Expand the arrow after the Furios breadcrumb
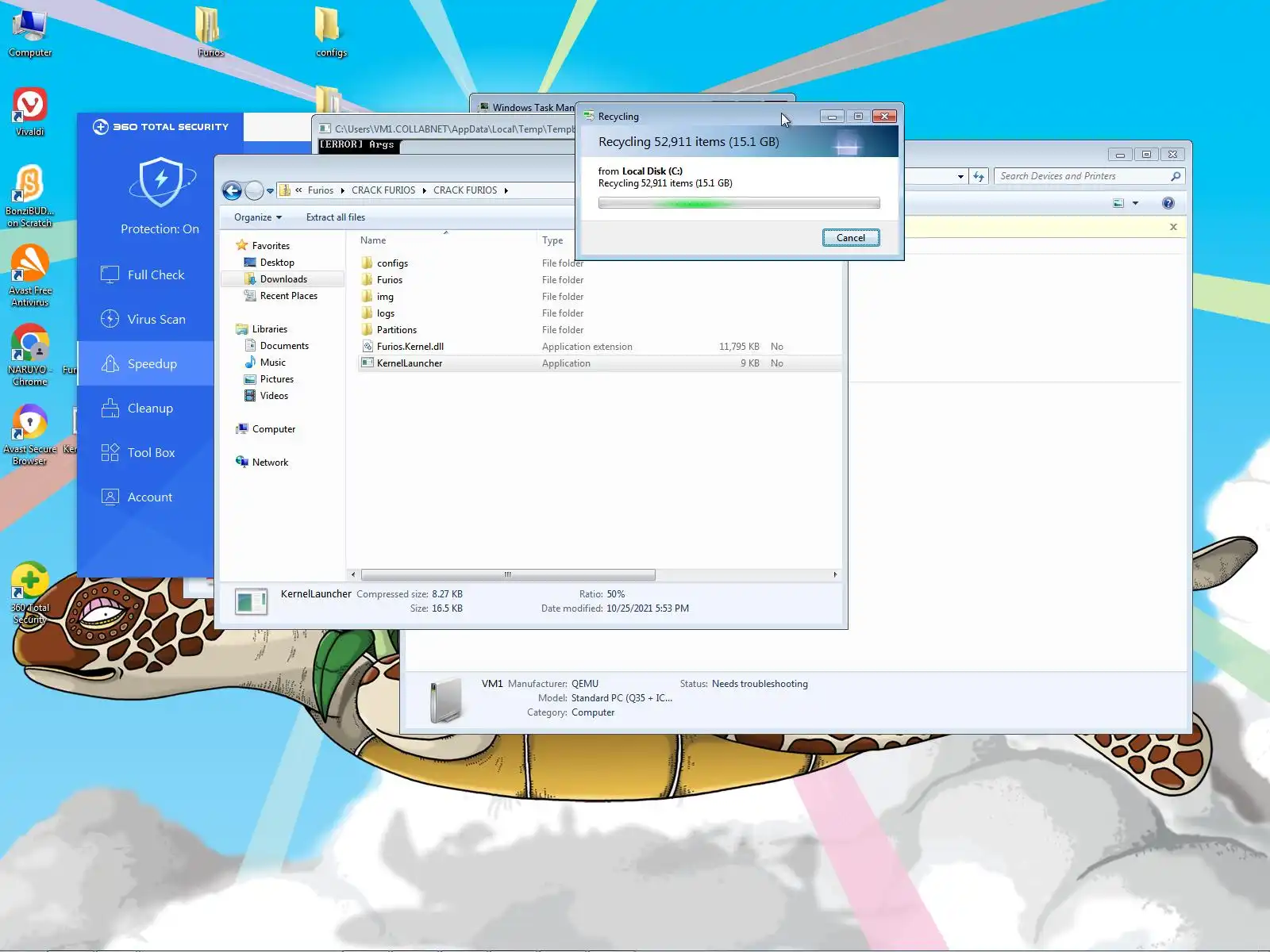 click(342, 190)
